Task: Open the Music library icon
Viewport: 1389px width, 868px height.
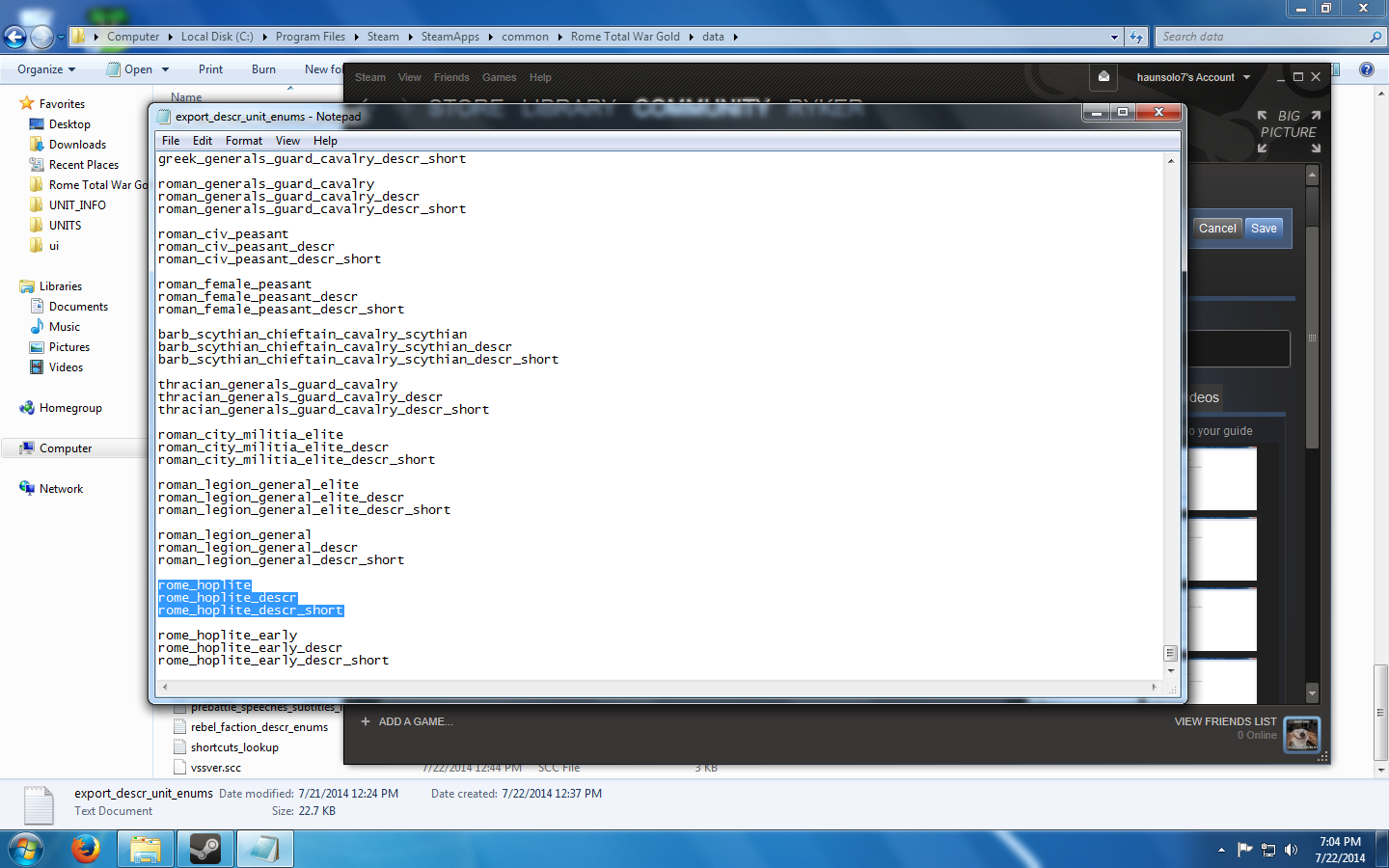Action: 37,327
